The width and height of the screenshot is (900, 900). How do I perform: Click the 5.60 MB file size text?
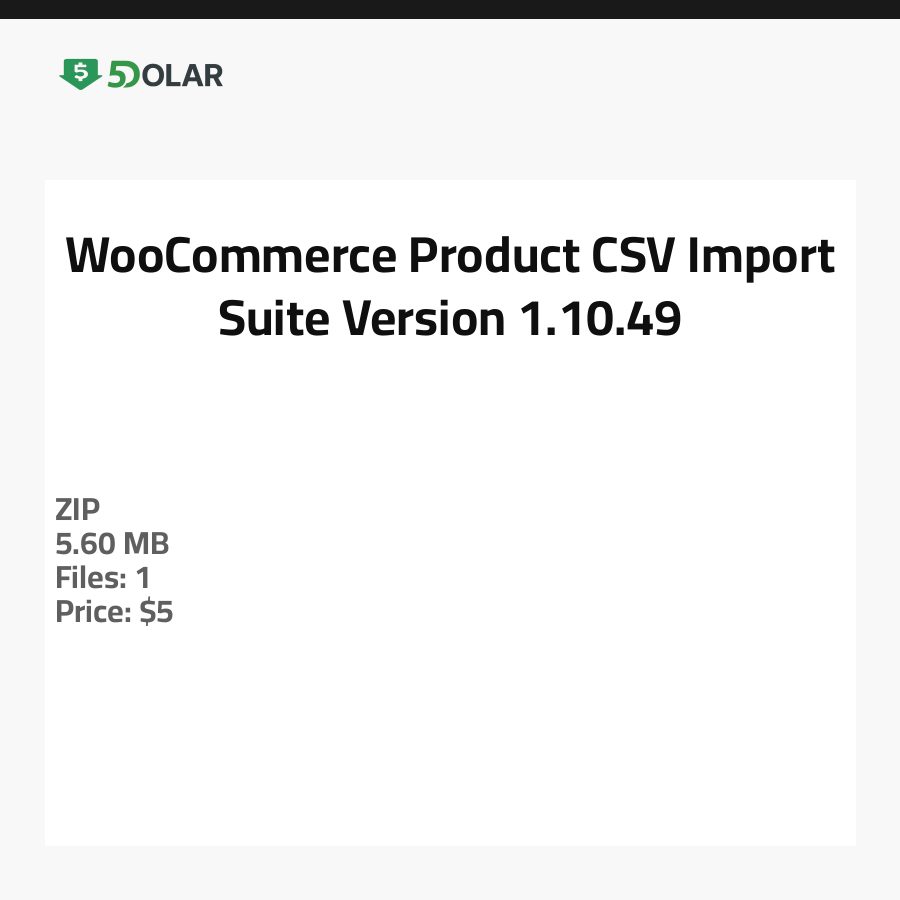click(x=112, y=544)
